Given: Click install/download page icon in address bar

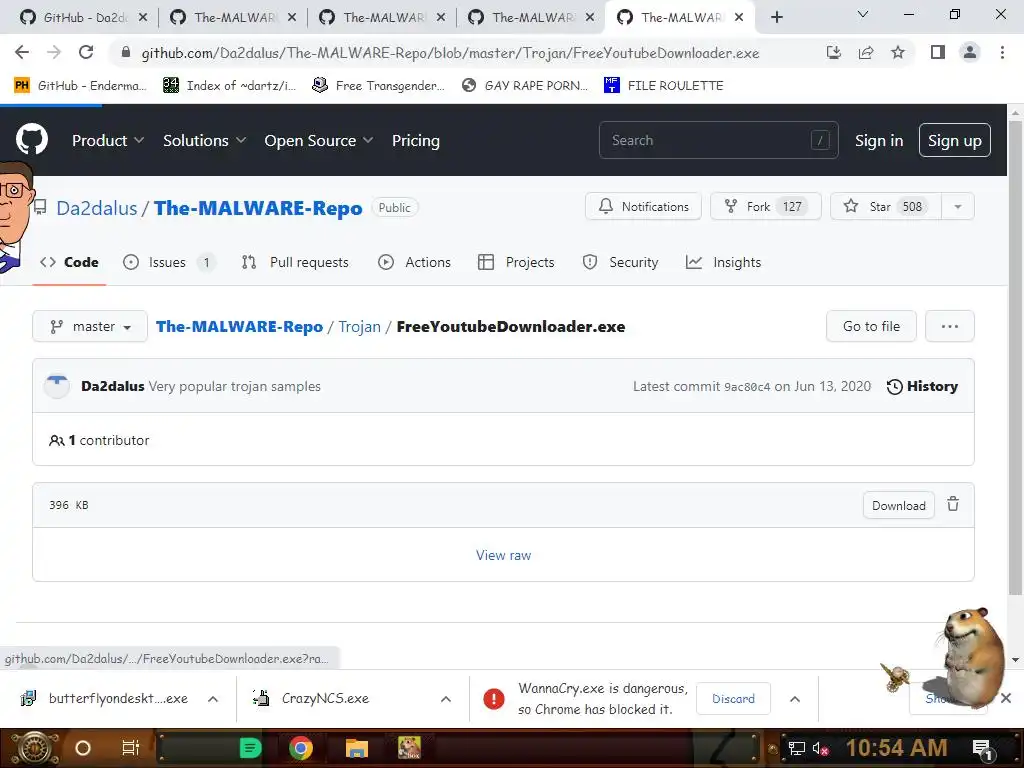Looking at the screenshot, I should coord(834,52).
